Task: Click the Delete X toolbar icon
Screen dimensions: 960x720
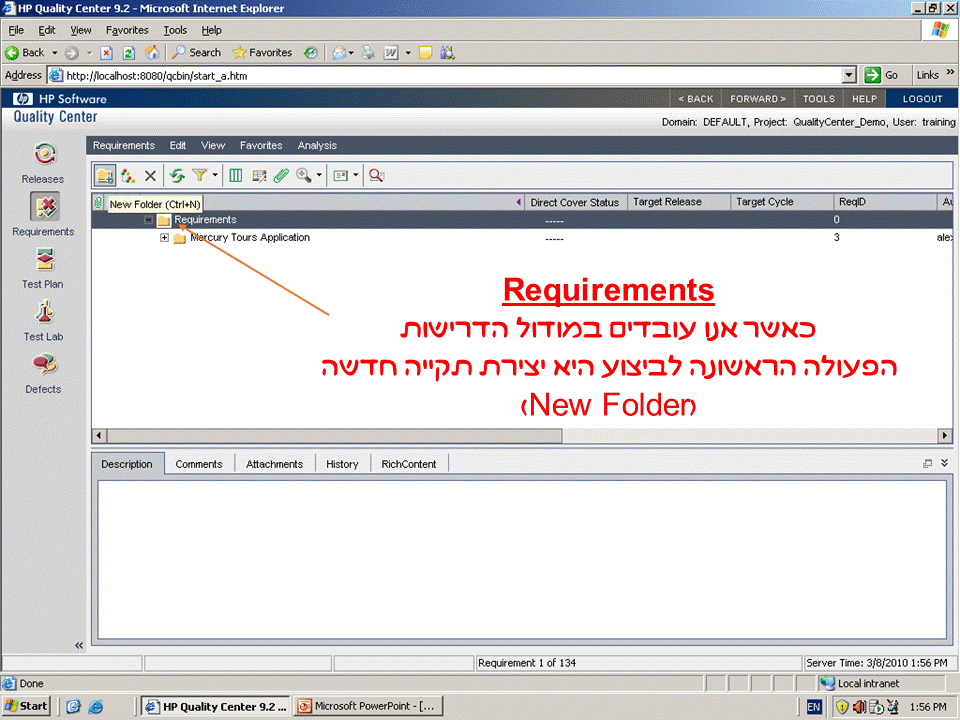Action: pyautogui.click(x=150, y=176)
